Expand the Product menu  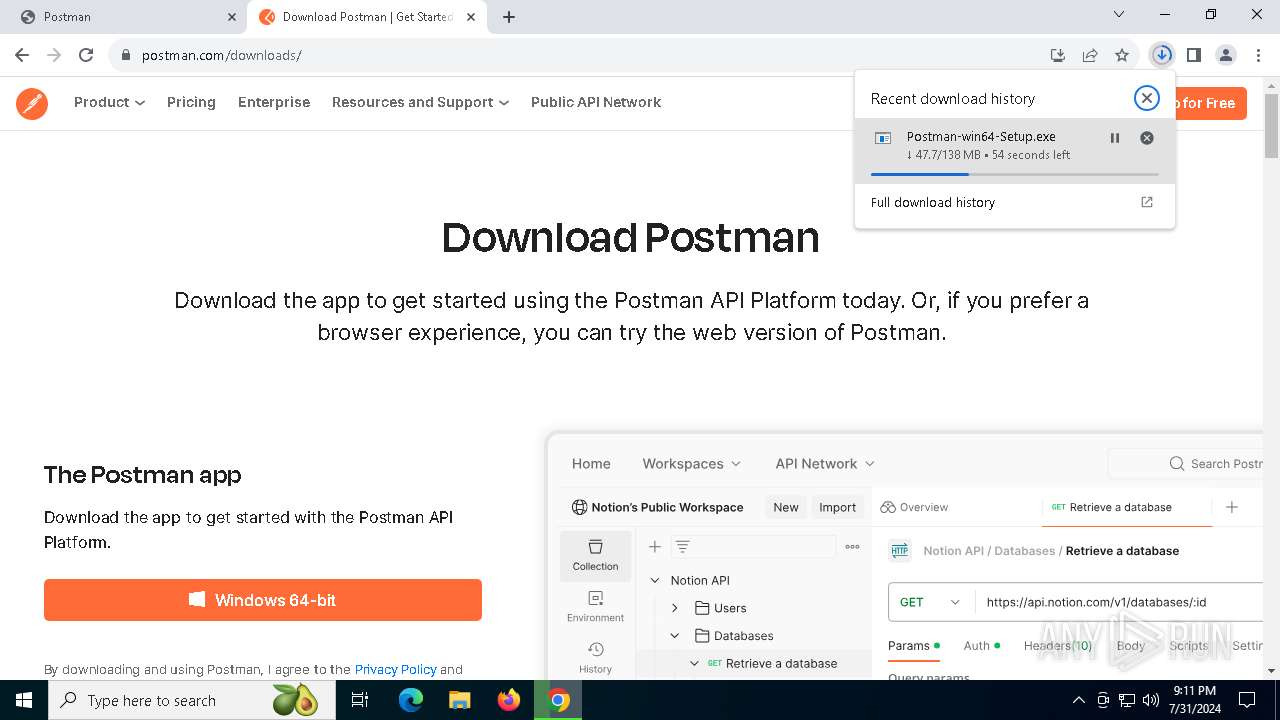109,102
